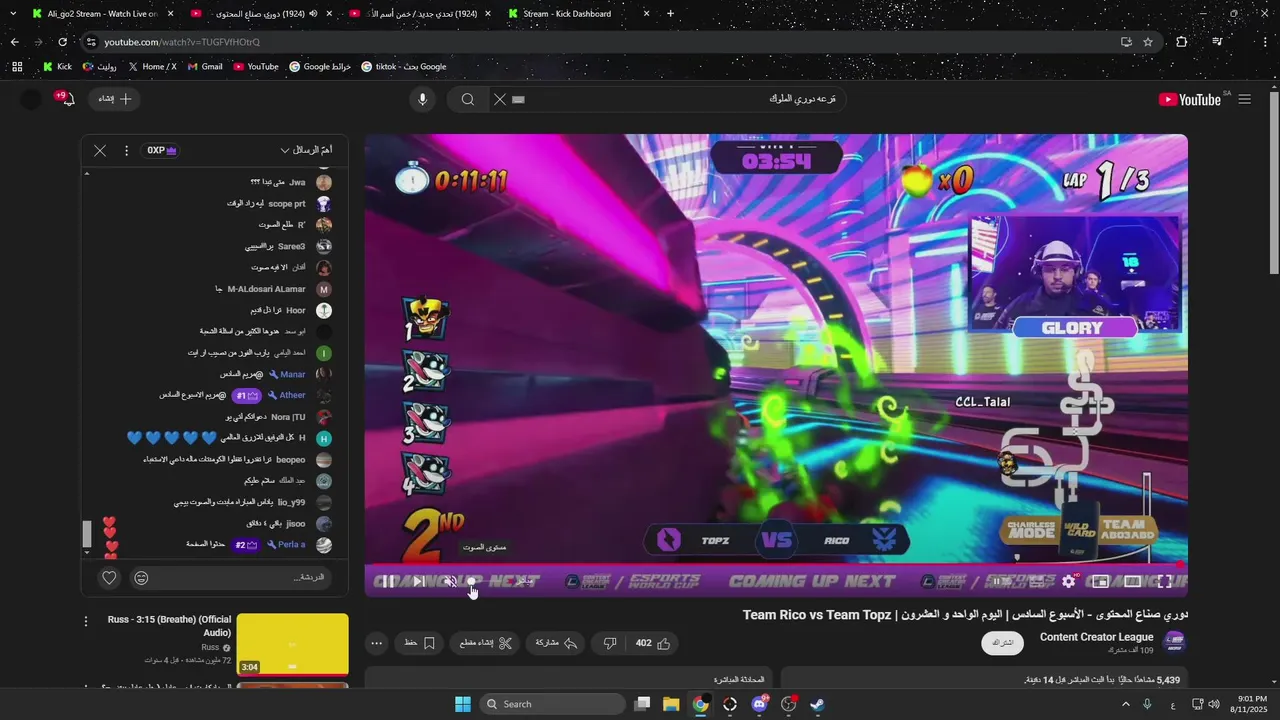Click the taskbar Search box
Image resolution: width=1280 pixels, height=720 pixels.
coord(550,704)
